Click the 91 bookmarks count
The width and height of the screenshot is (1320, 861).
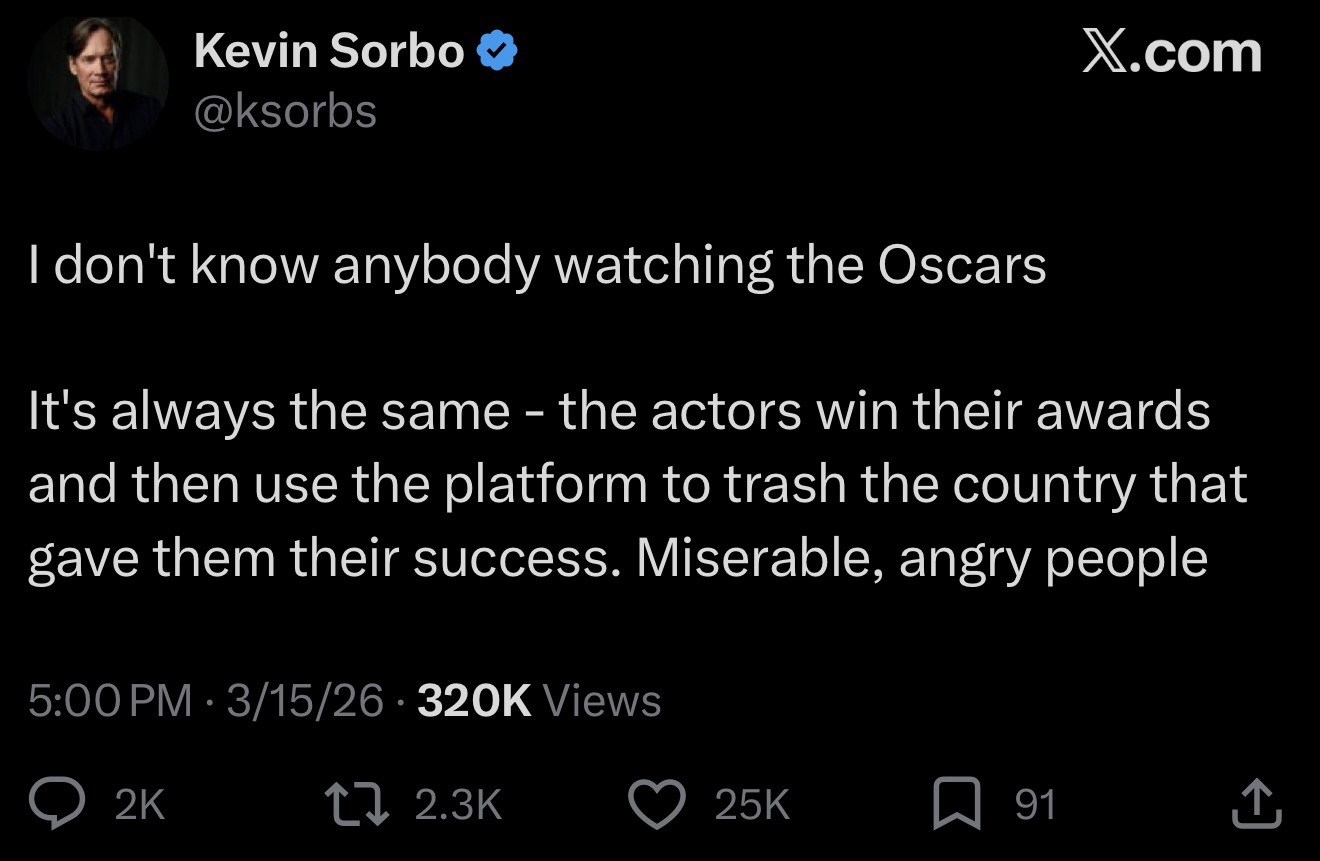coord(1035,804)
